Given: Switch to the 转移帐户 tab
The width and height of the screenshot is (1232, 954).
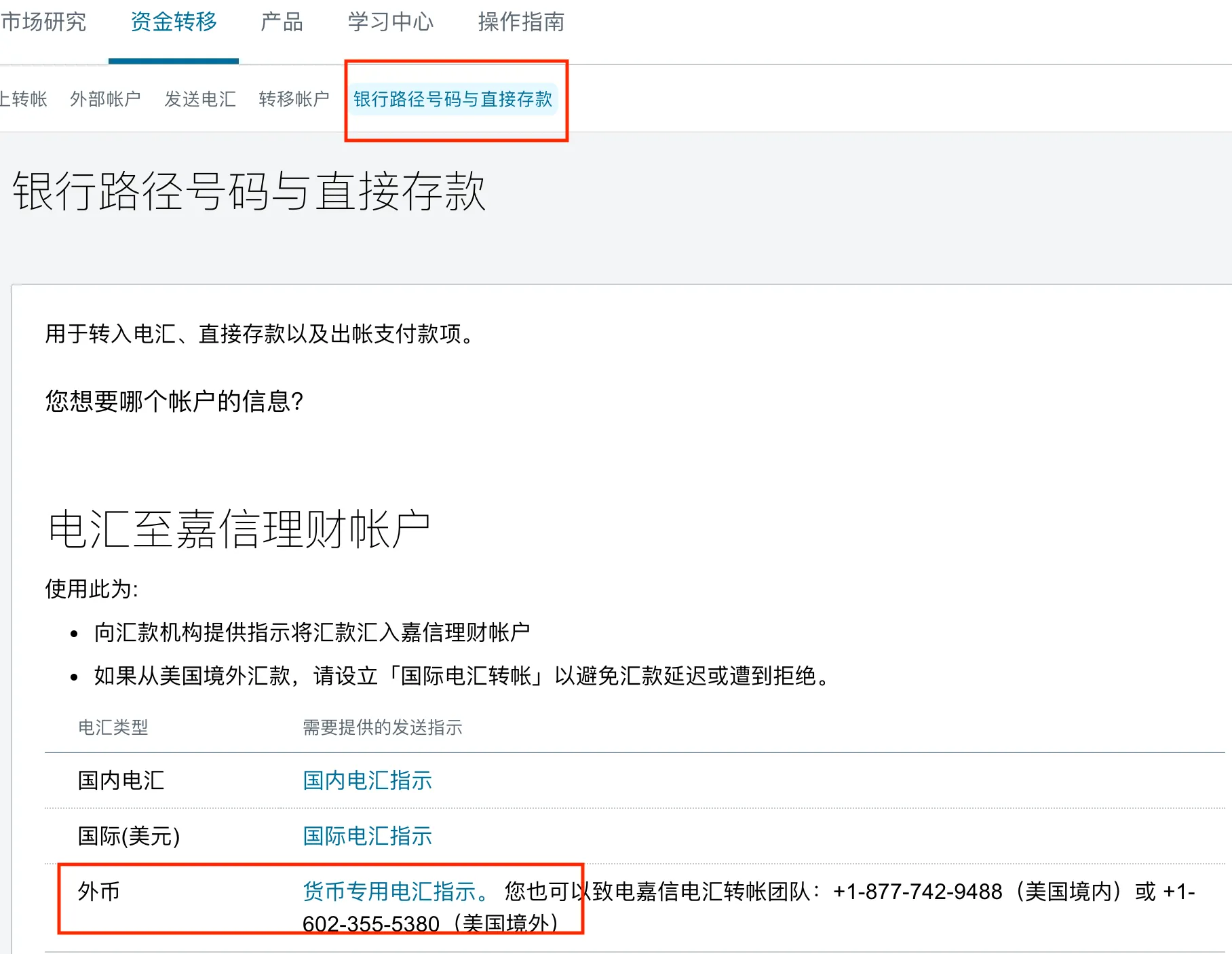Looking at the screenshot, I should click(x=293, y=99).
